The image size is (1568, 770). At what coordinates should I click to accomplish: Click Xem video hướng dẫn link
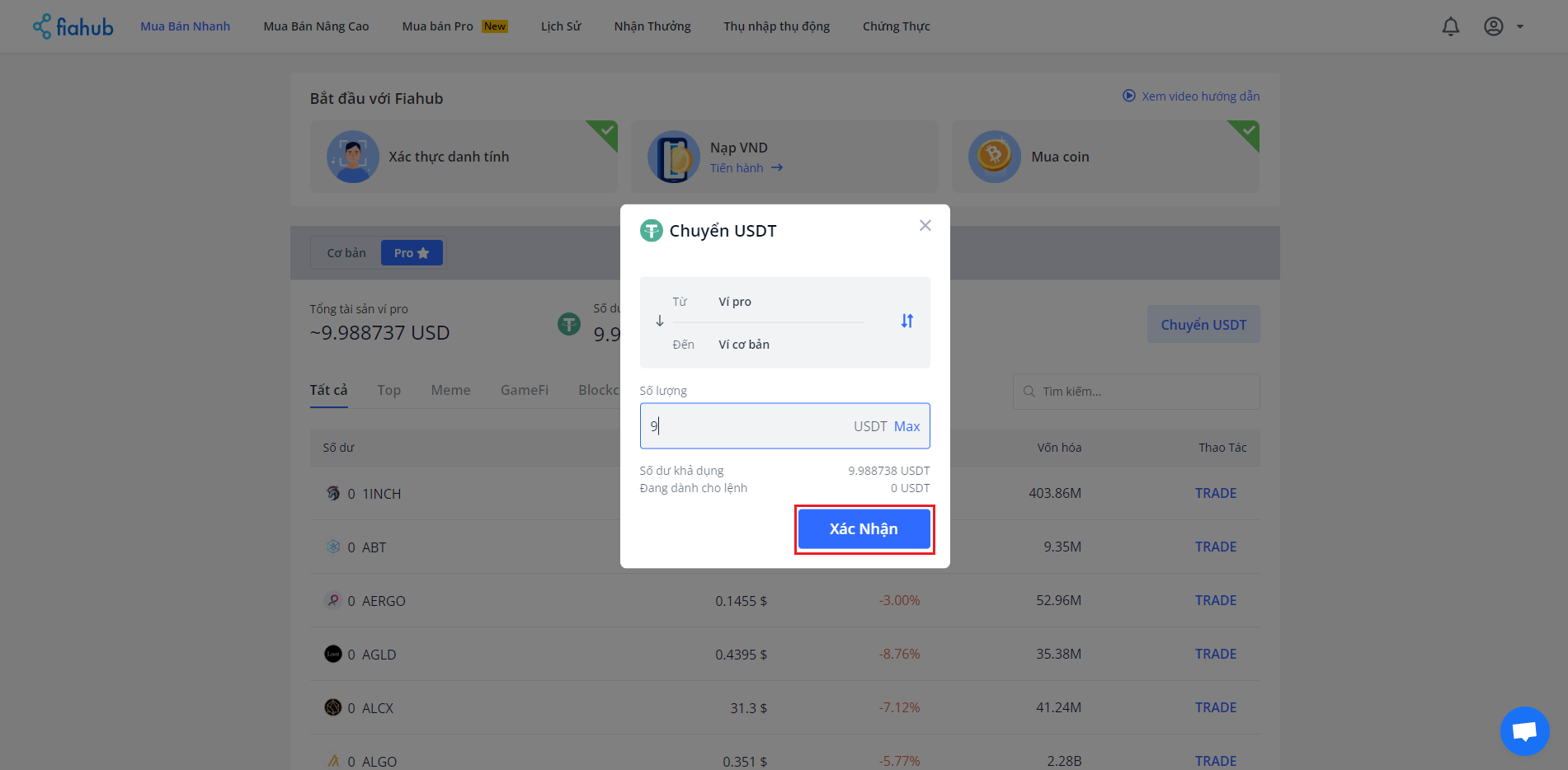pyautogui.click(x=1200, y=96)
